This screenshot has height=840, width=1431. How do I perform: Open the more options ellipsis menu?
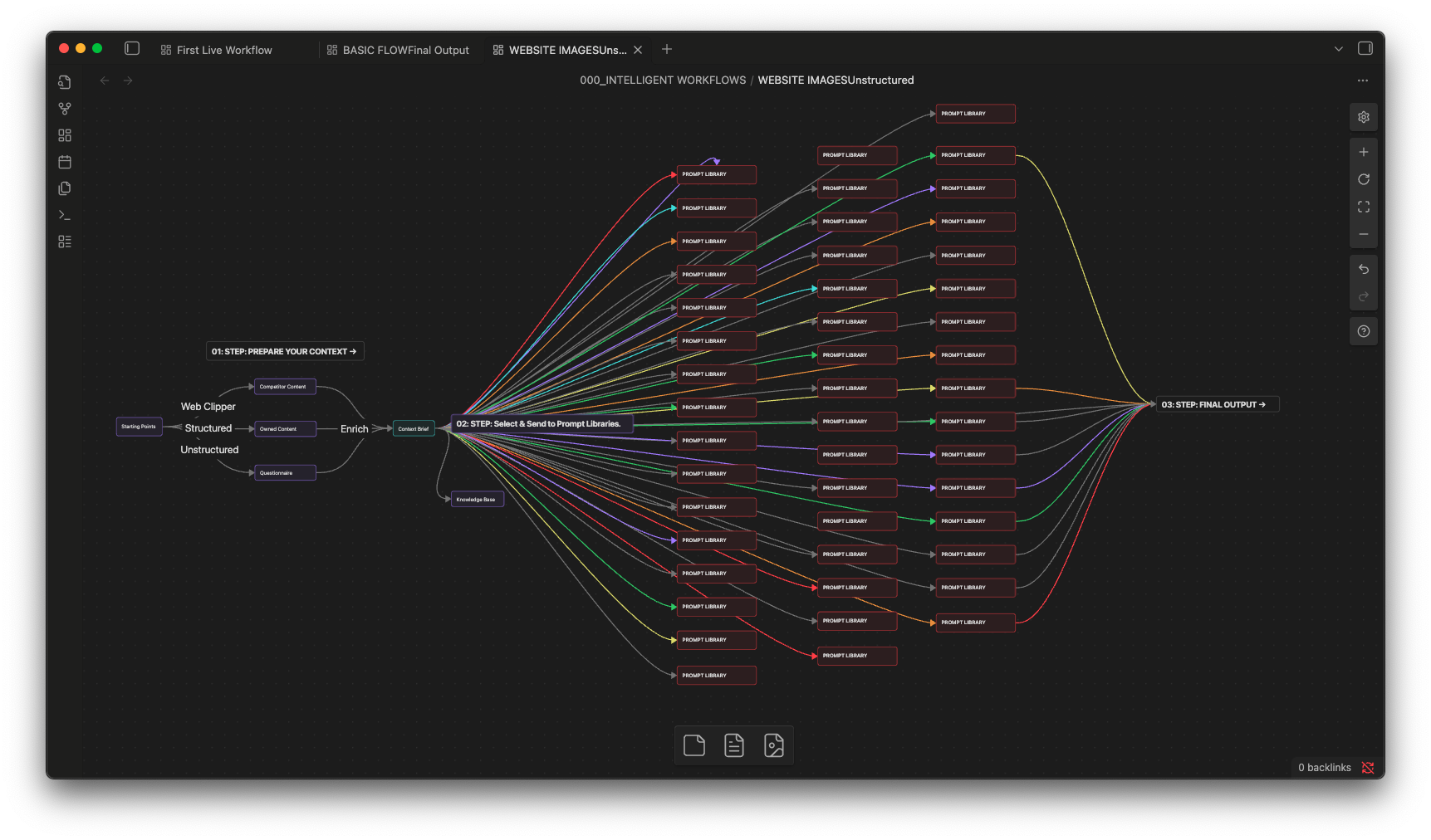tap(1362, 81)
